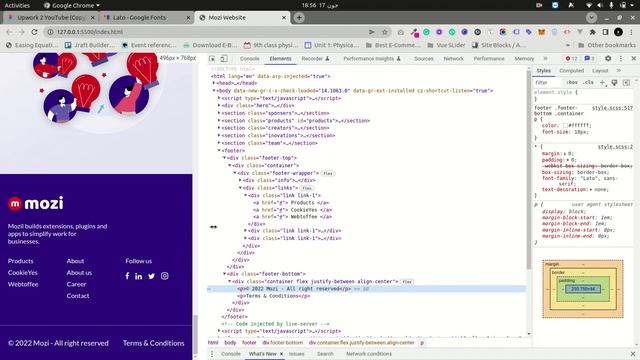
Task: Toggle the .cls element classes panel
Action: 588,82
